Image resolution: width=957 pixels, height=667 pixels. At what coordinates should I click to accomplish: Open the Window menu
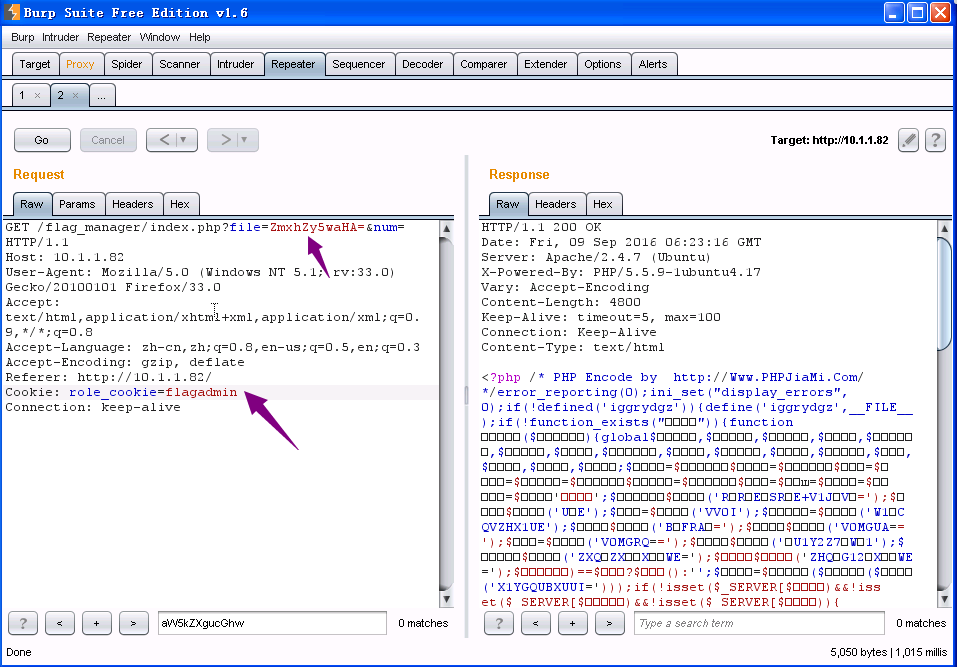(x=160, y=37)
